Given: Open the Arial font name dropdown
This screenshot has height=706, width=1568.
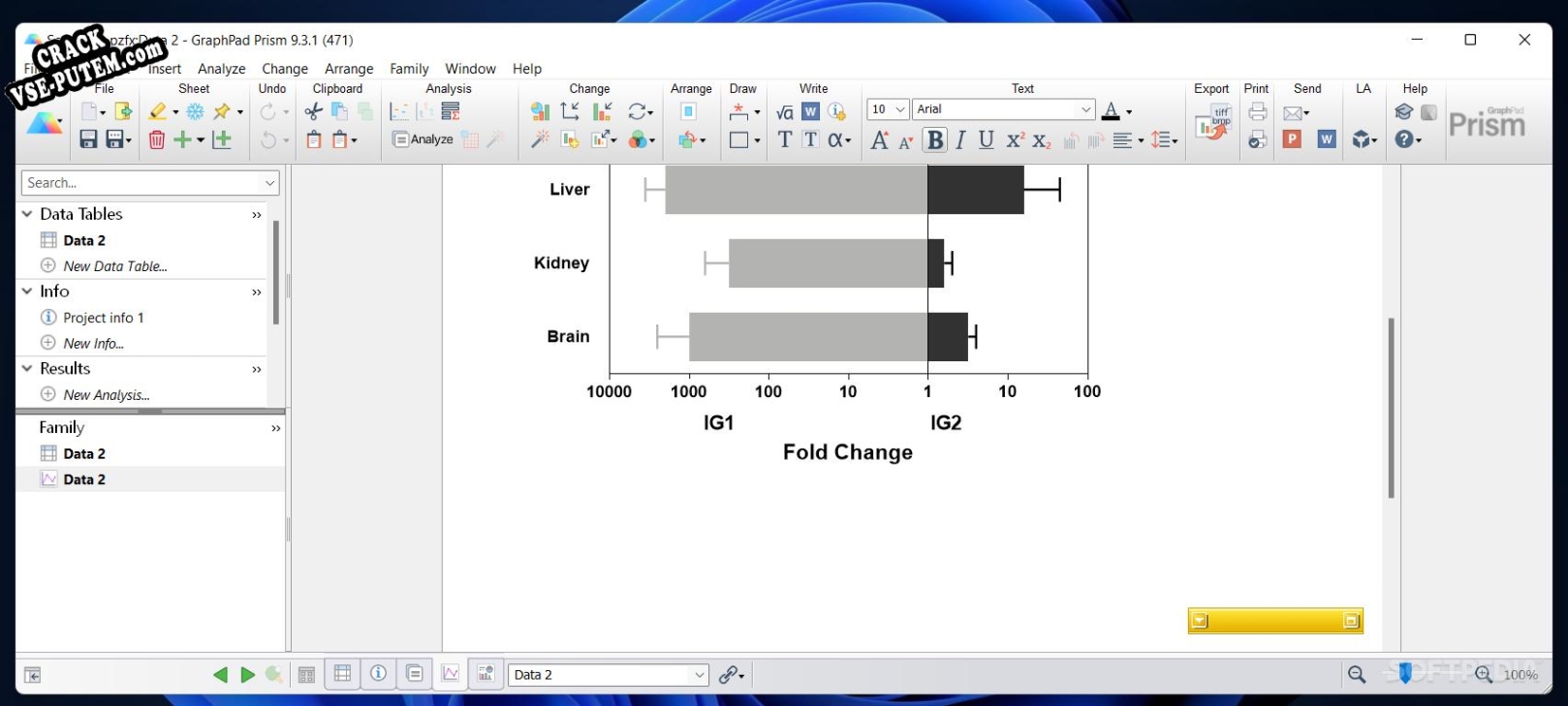Looking at the screenshot, I should (1003, 109).
